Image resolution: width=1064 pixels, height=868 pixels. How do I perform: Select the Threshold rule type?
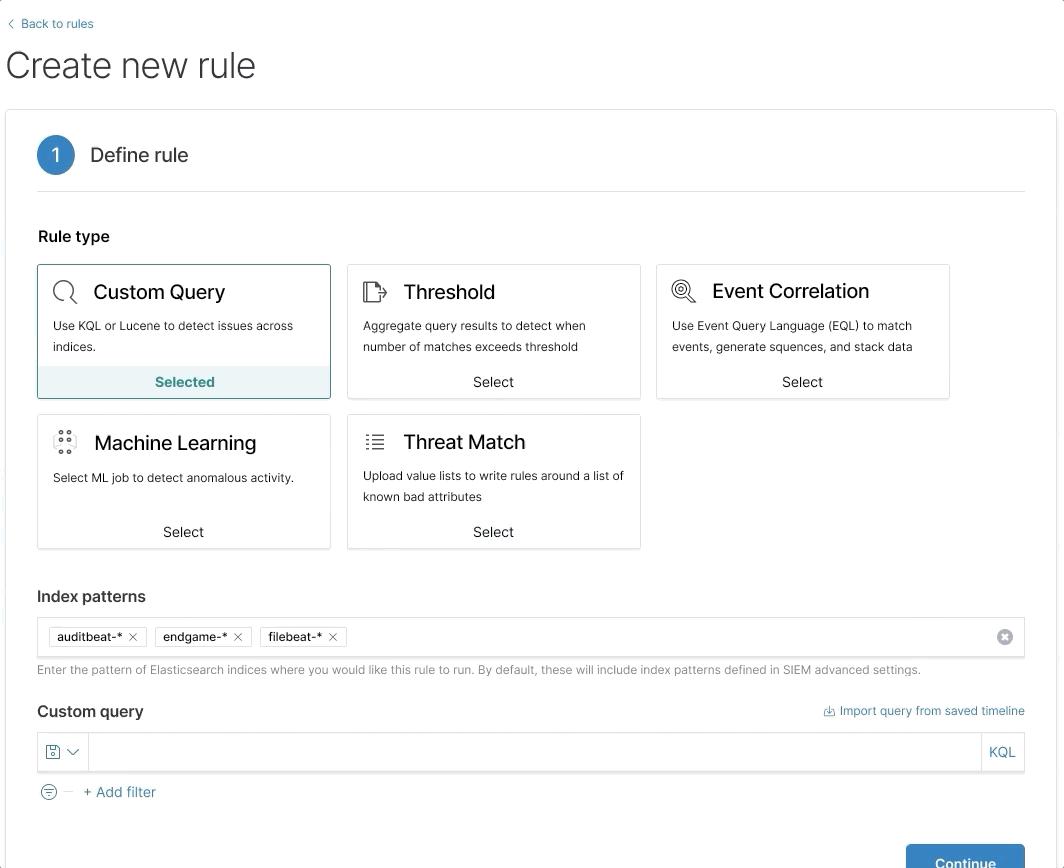tap(493, 381)
